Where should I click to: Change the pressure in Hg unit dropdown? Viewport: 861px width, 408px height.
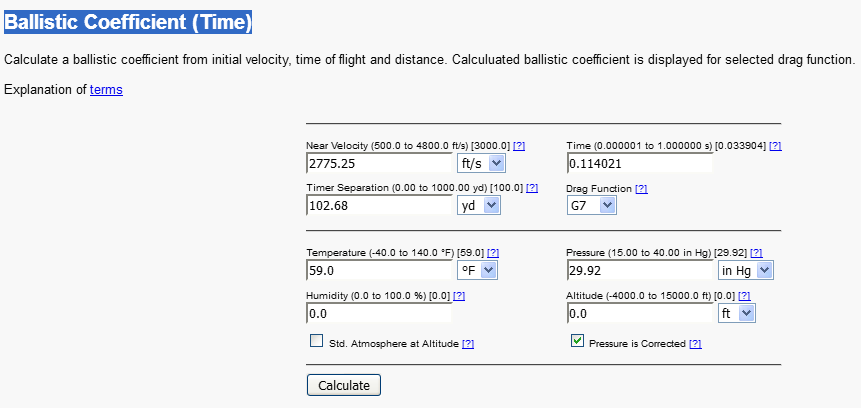click(746, 270)
